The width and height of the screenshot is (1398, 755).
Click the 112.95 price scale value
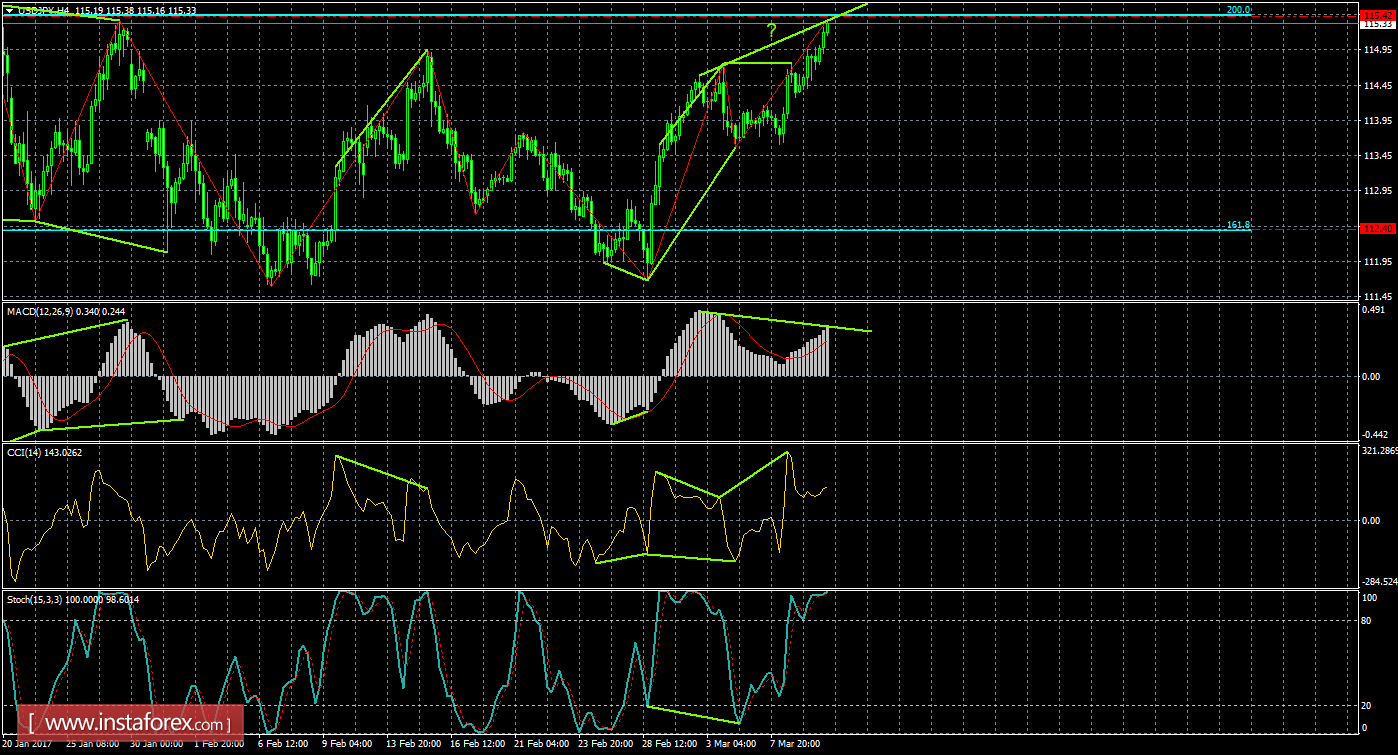(x=1377, y=190)
